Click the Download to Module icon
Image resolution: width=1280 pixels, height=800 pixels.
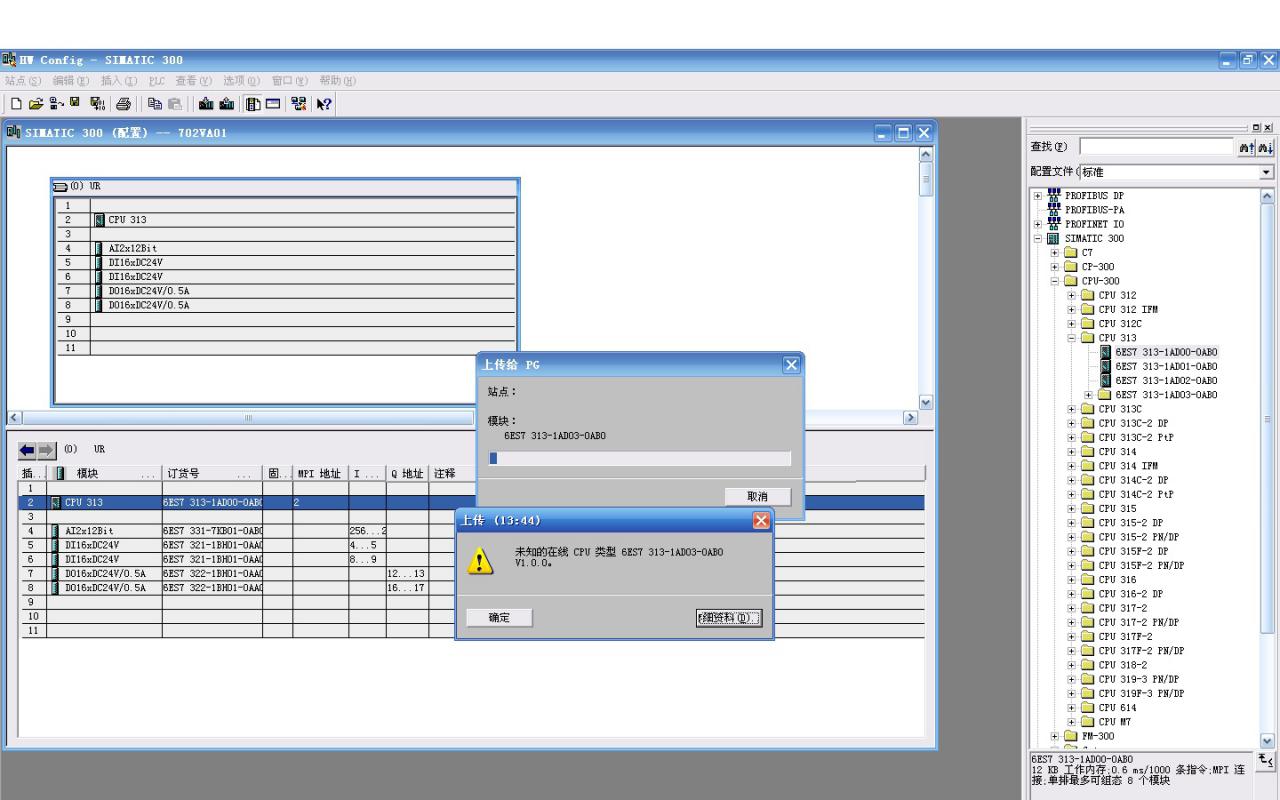coord(206,104)
